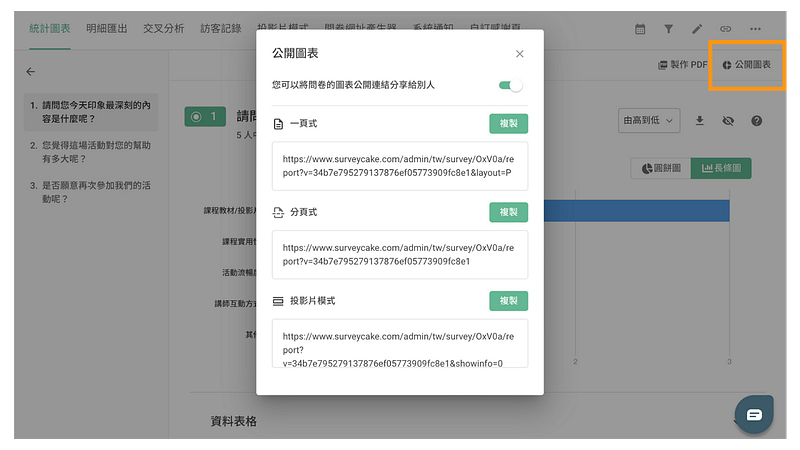The image size is (800, 450).
Task: Click the 投影片模式 URL text field
Action: (x=399, y=343)
